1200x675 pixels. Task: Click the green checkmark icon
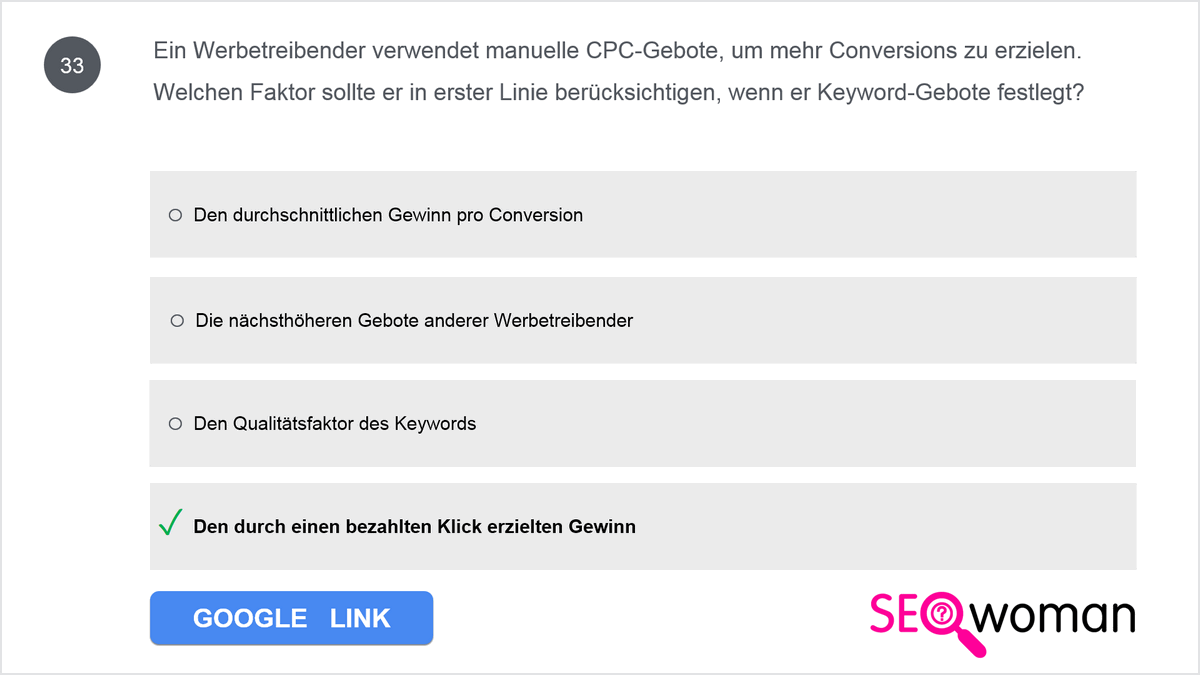pyautogui.click(x=170, y=523)
